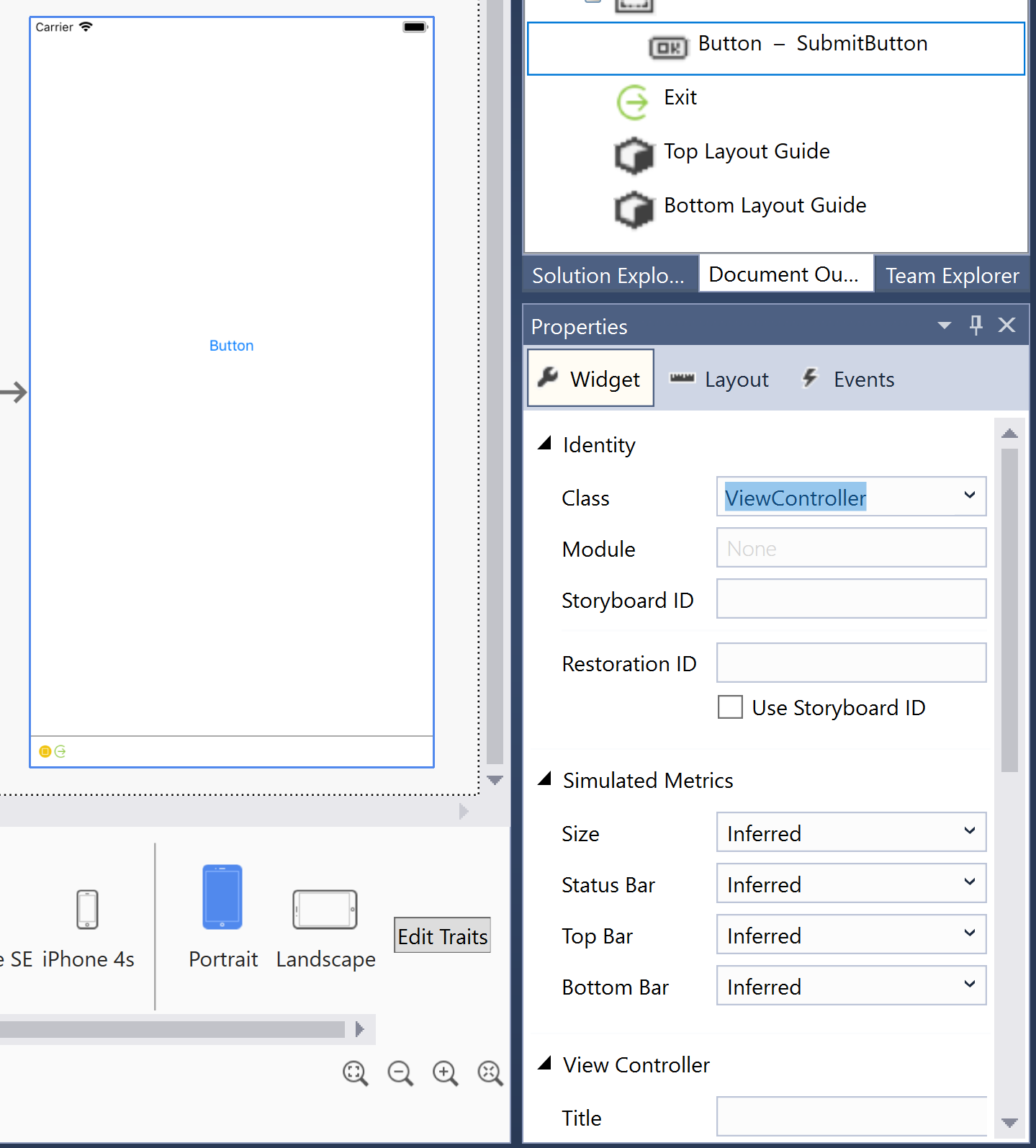Click the yellow view controller dock icon
Viewport: 1036px width, 1148px height.
pyautogui.click(x=45, y=751)
